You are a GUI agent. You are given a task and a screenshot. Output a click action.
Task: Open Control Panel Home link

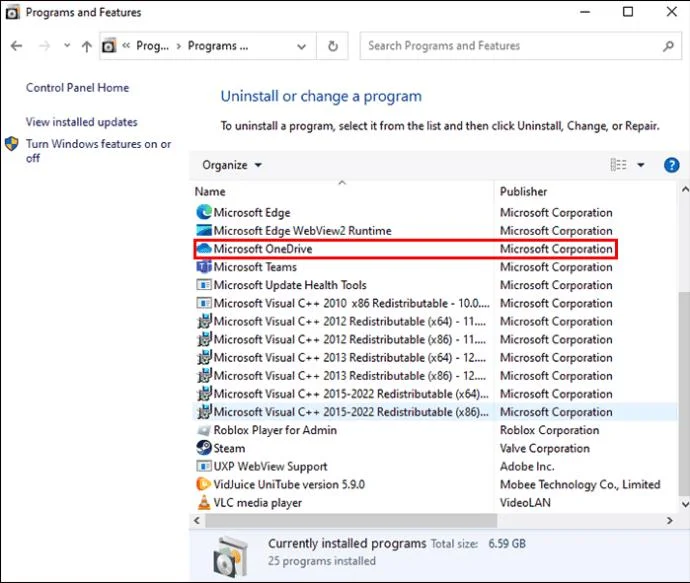coord(77,88)
